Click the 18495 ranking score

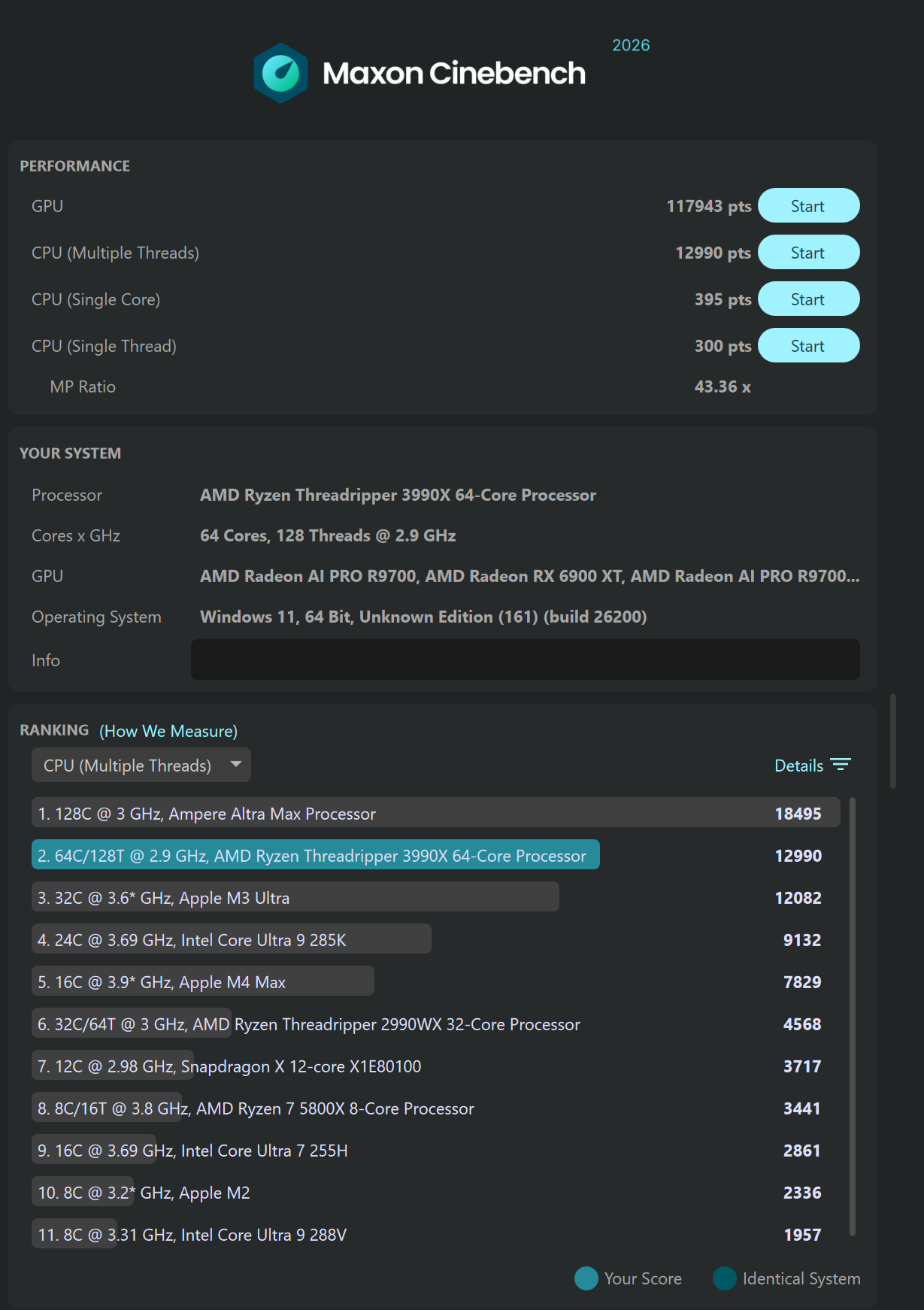tap(798, 814)
